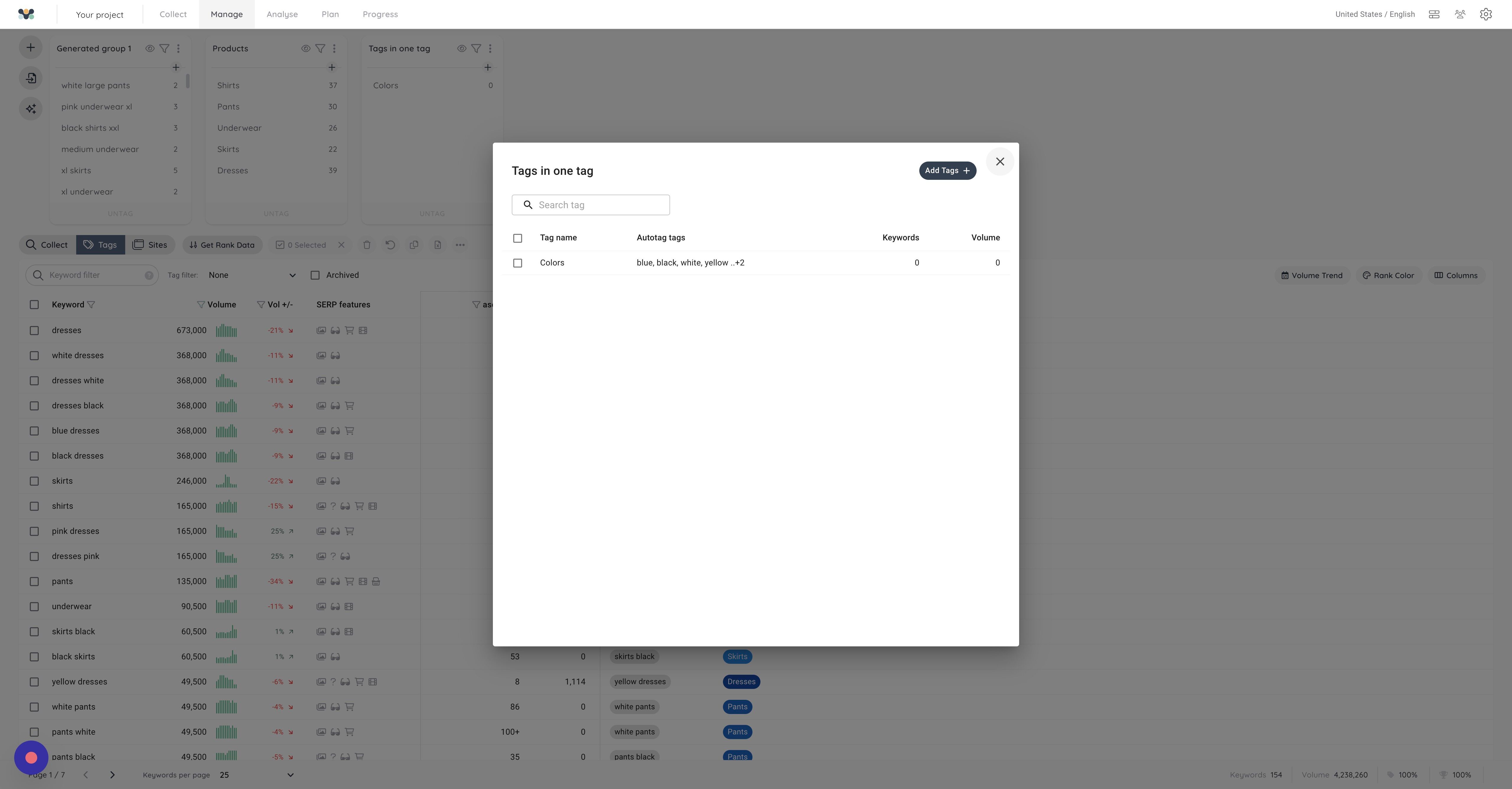1512x789 pixels.
Task: Add tag plus in Tags in one tag group
Action: coord(487,68)
